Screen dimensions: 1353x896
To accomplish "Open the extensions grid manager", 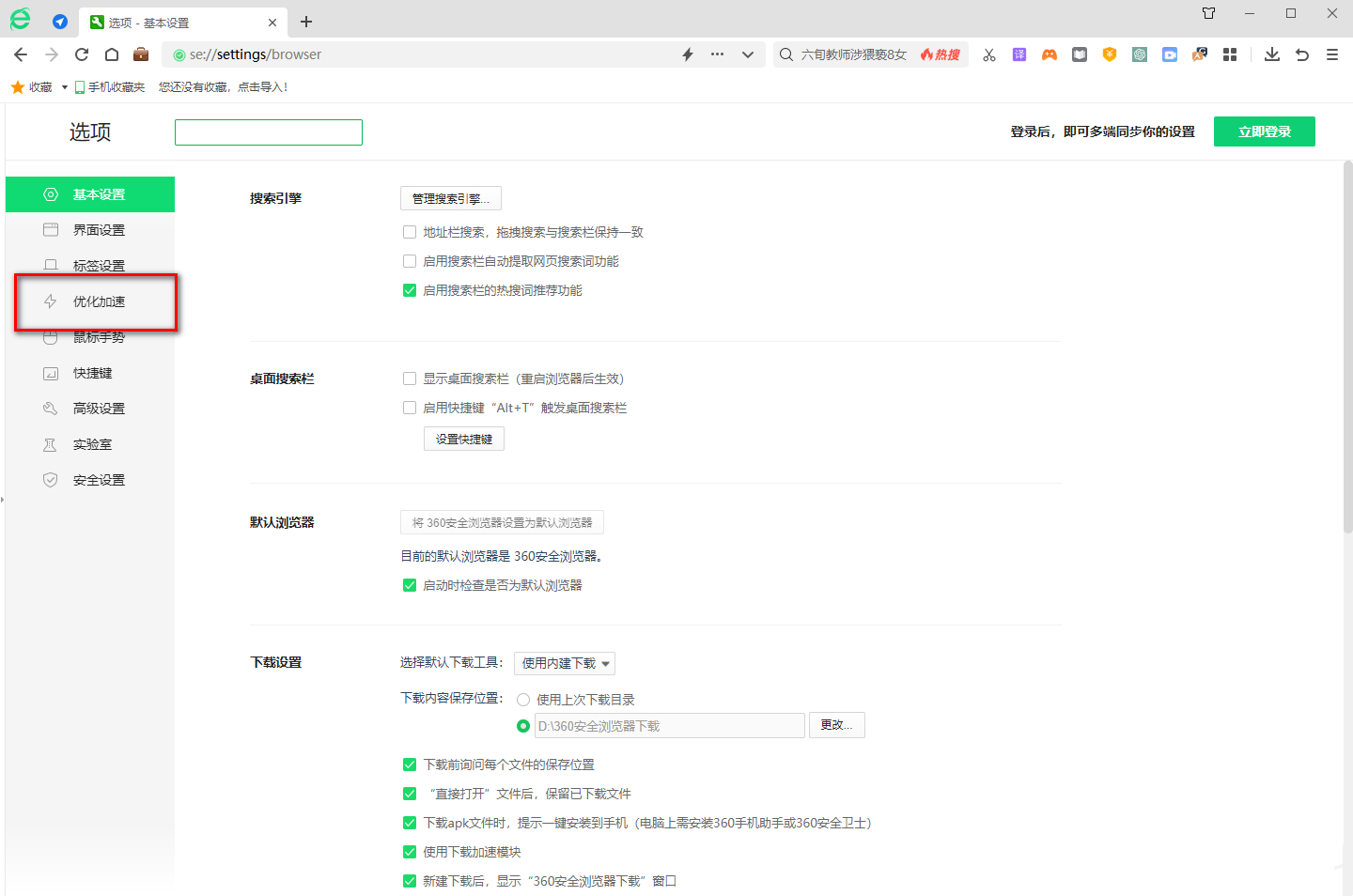I will click(1230, 54).
